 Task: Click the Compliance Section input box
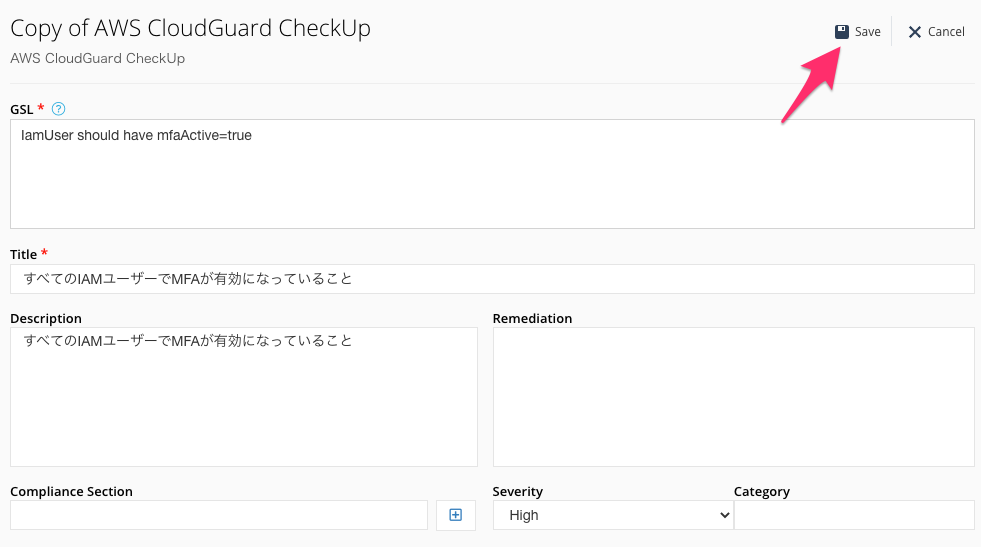(x=219, y=515)
